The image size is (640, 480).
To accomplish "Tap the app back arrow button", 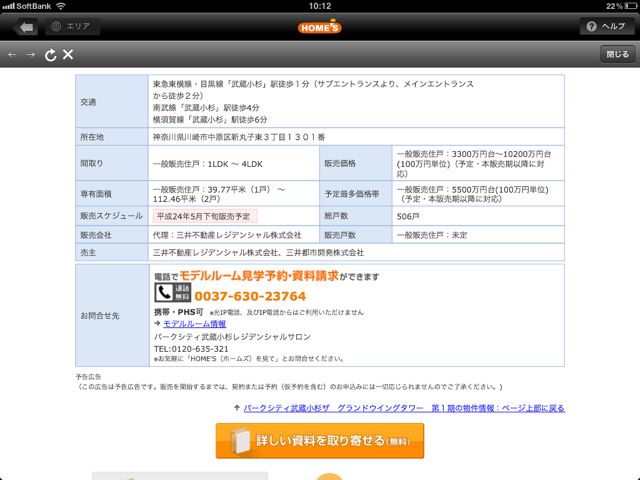I will click(x=27, y=27).
